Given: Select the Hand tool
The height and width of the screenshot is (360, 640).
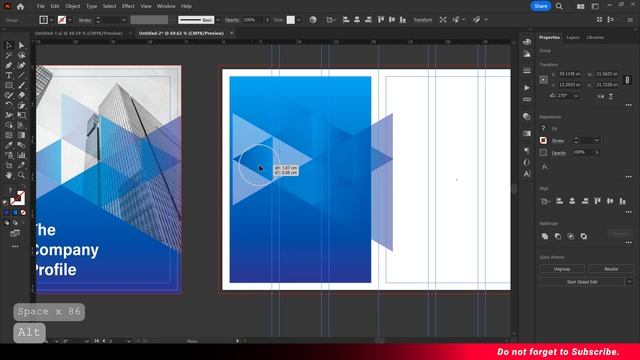Looking at the screenshot, I should [x=9, y=175].
